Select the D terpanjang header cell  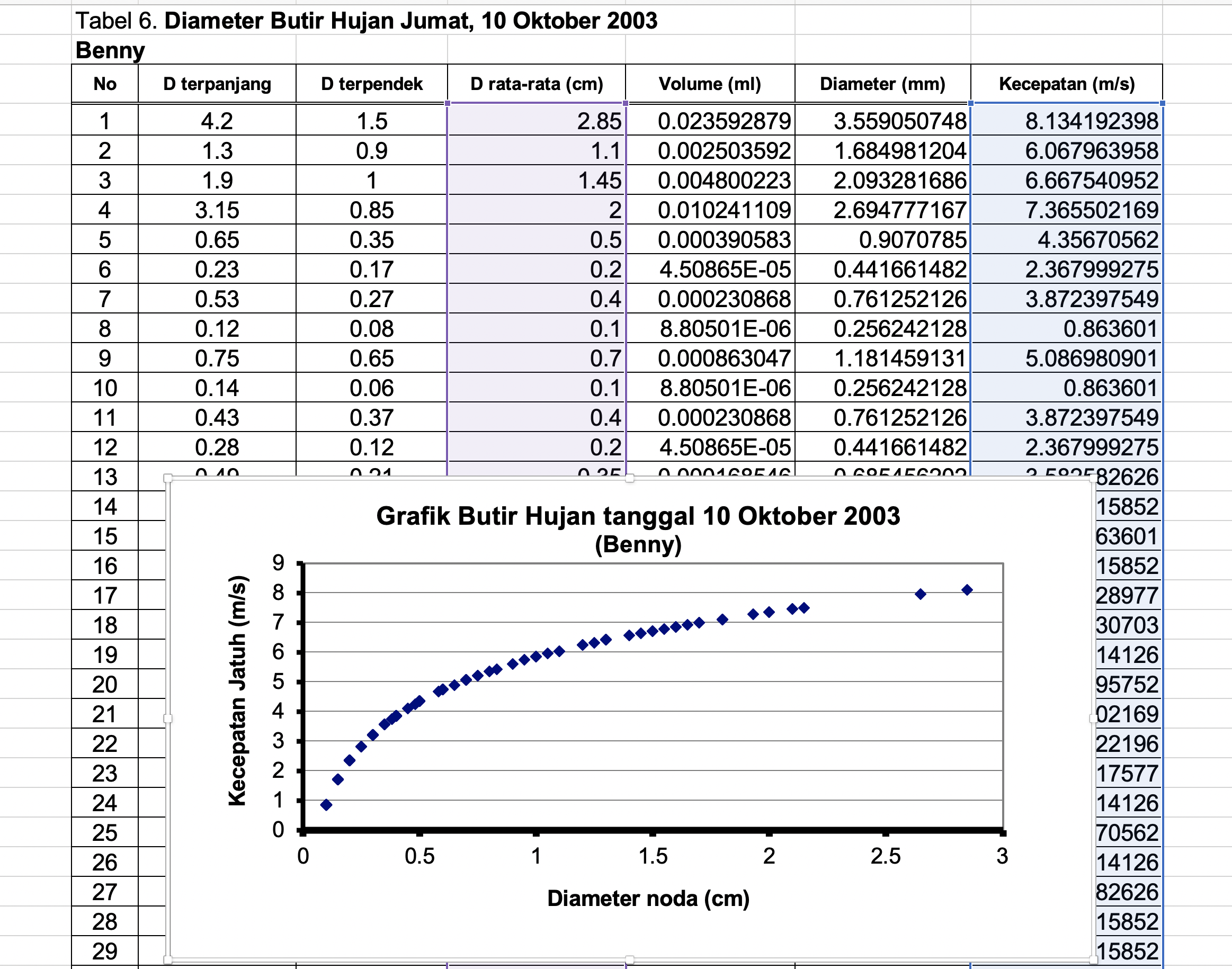217,84
